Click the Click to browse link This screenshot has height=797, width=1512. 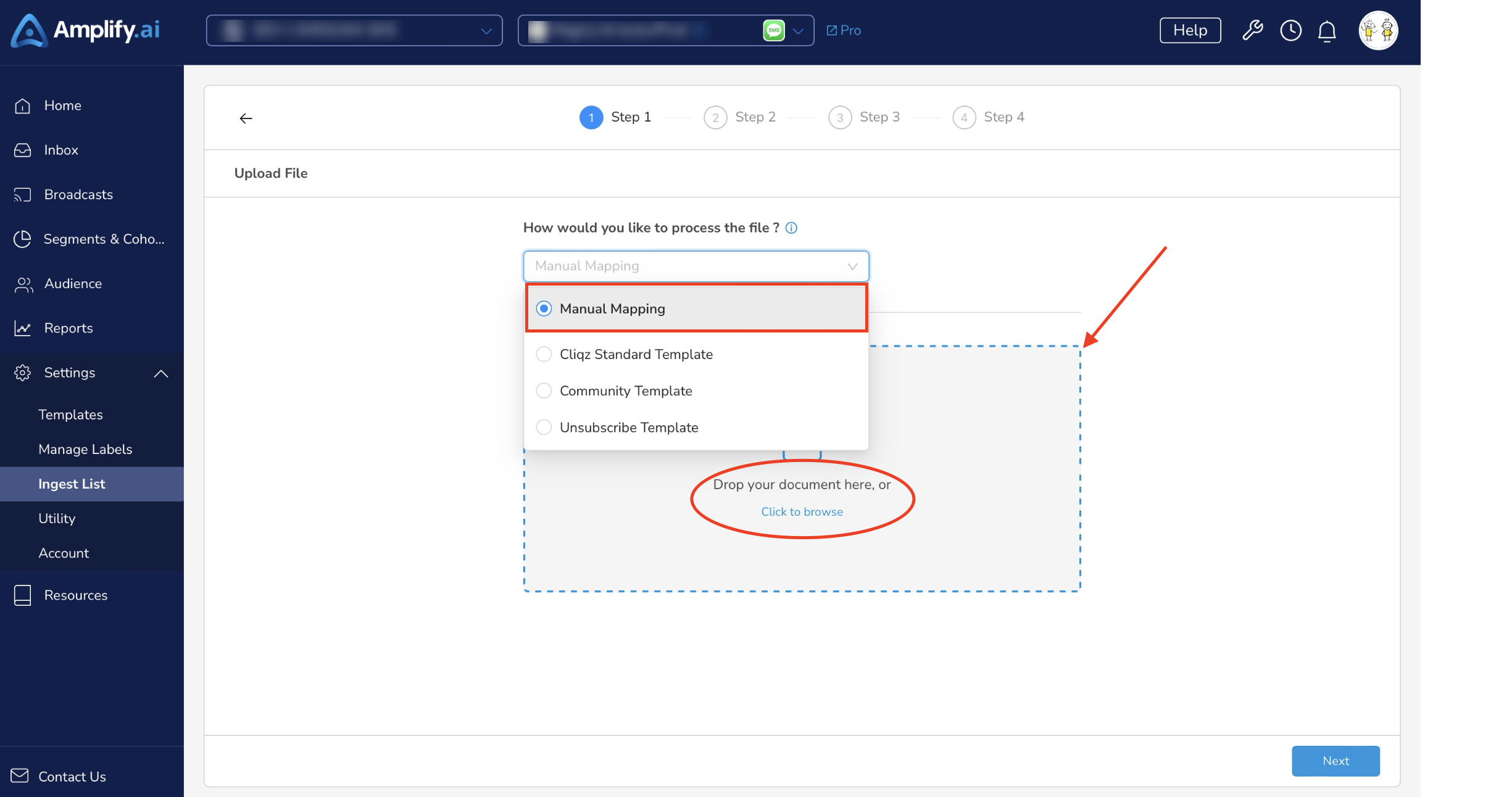pyautogui.click(x=802, y=511)
